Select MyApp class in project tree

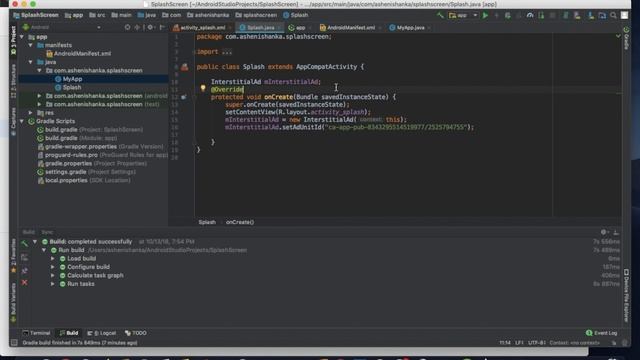pos(69,79)
